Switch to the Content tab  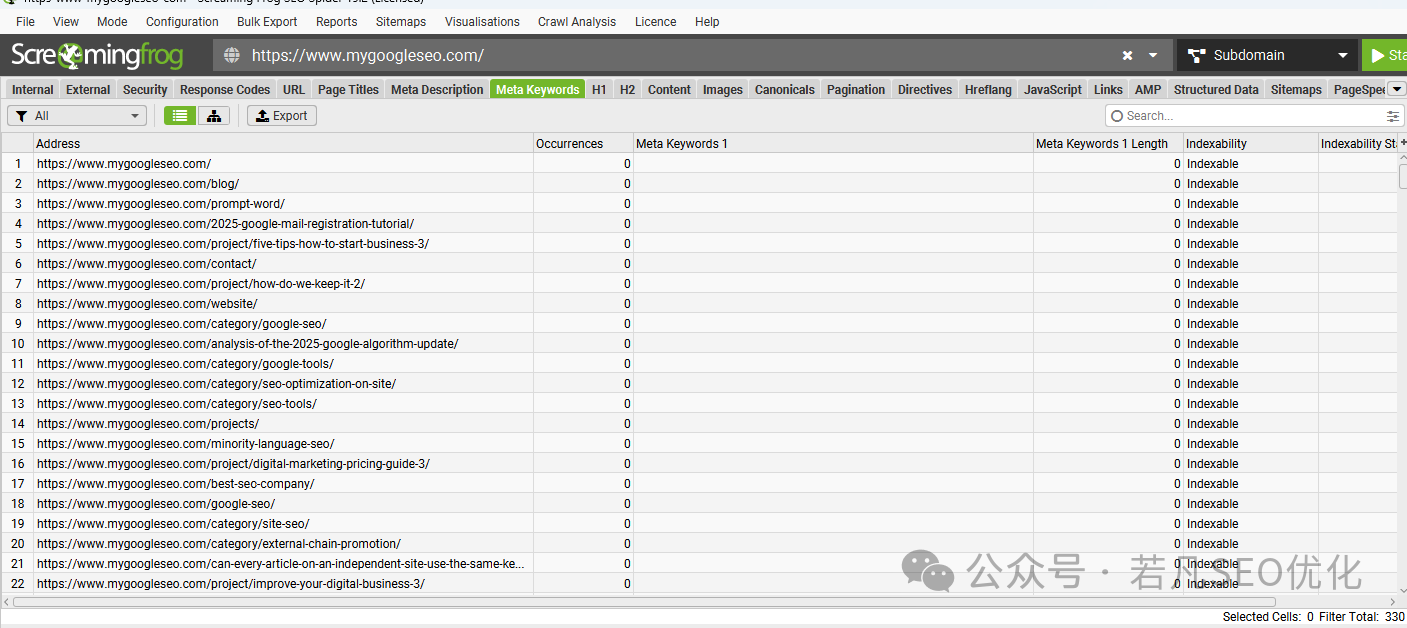[669, 89]
